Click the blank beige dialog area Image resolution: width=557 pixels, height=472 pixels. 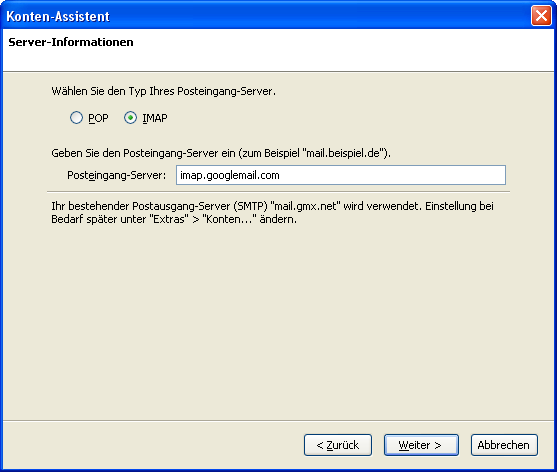278,320
